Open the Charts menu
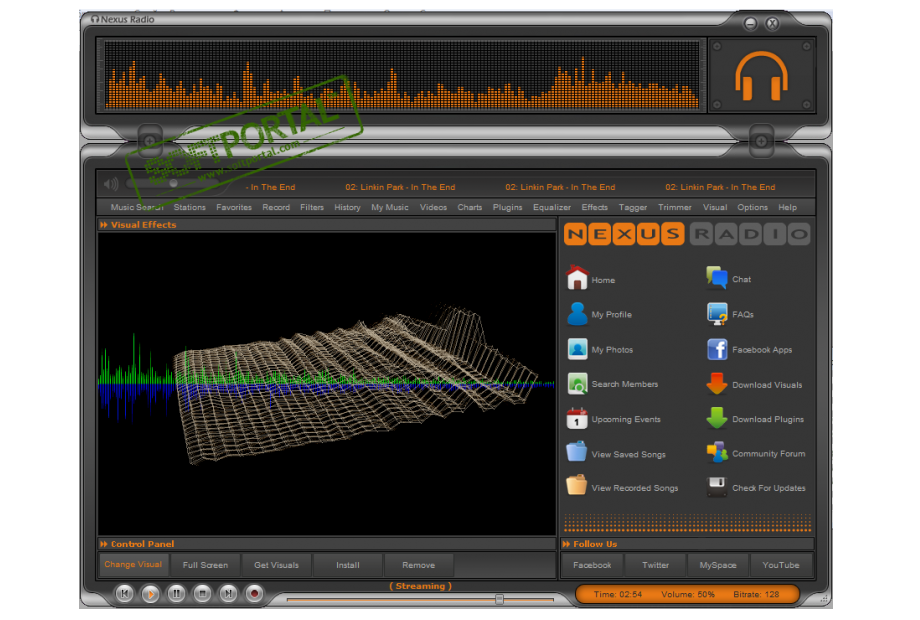Image resolution: width=920 pixels, height=620 pixels. click(469, 207)
